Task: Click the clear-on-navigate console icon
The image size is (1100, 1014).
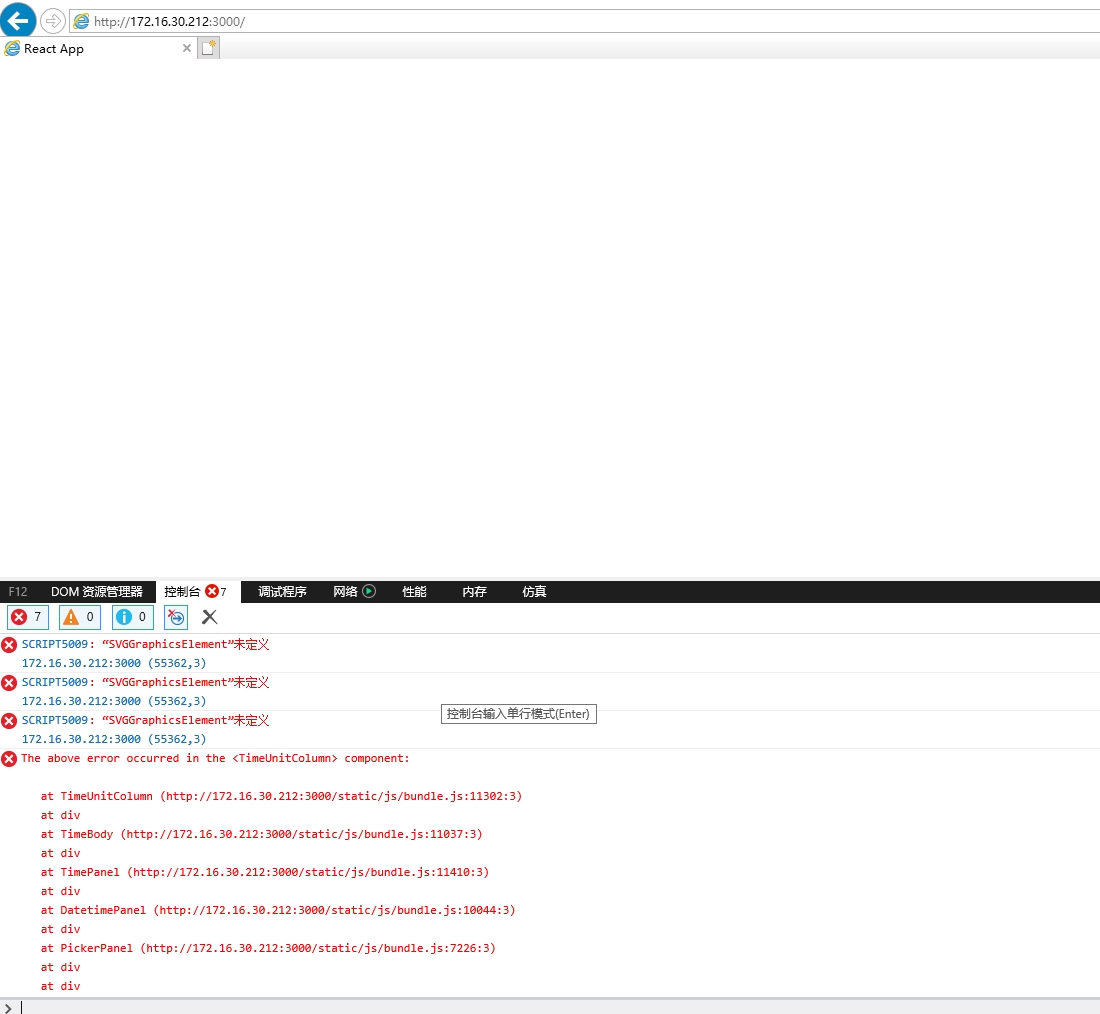Action: (175, 617)
